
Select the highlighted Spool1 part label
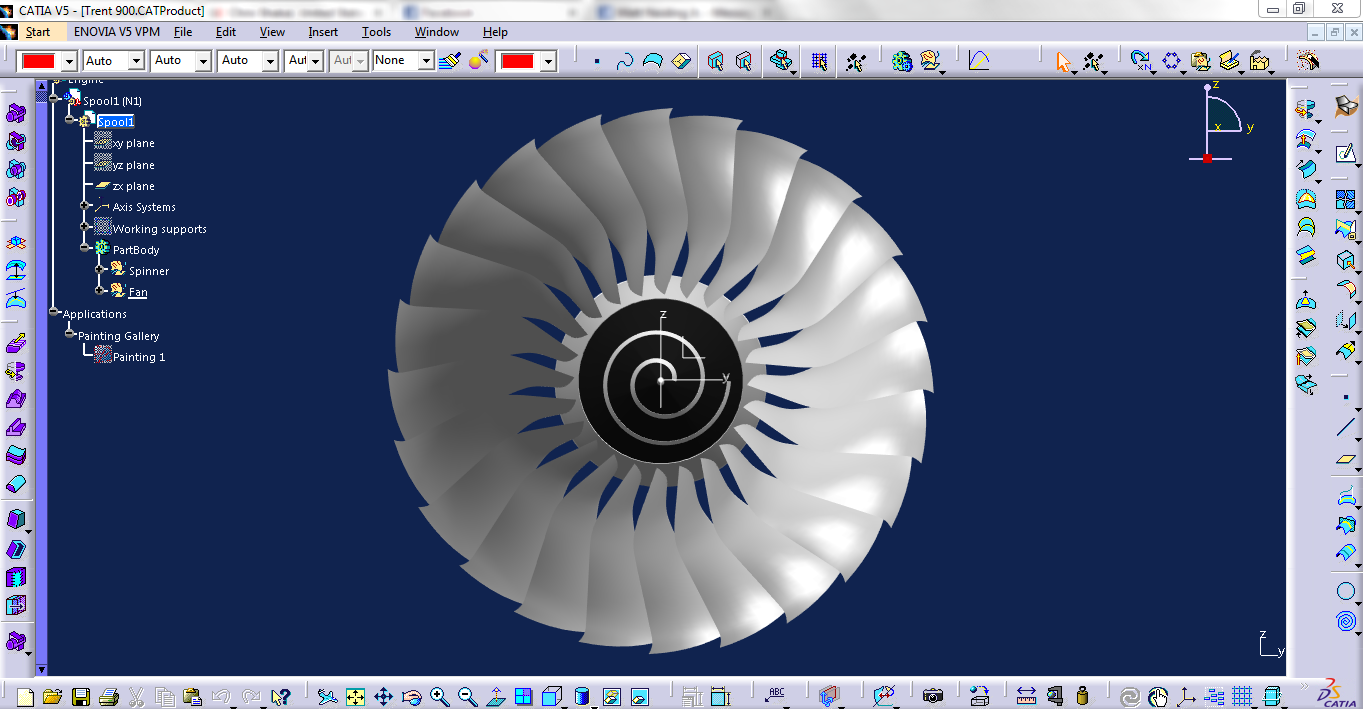[x=116, y=122]
